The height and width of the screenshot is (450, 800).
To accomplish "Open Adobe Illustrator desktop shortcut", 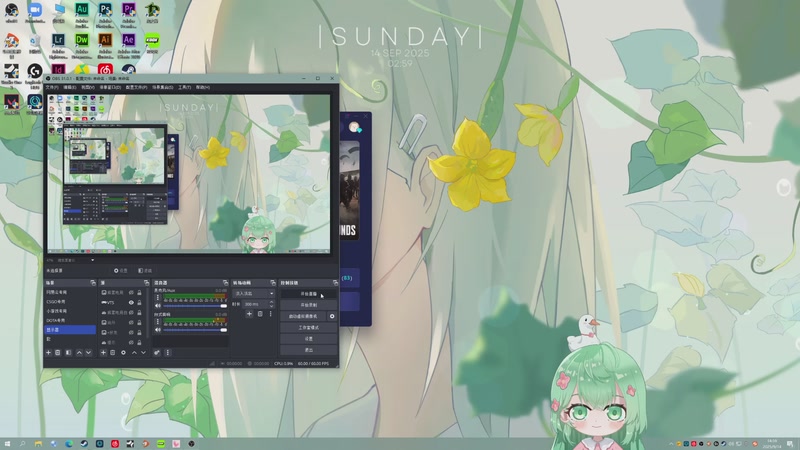I will (x=105, y=45).
